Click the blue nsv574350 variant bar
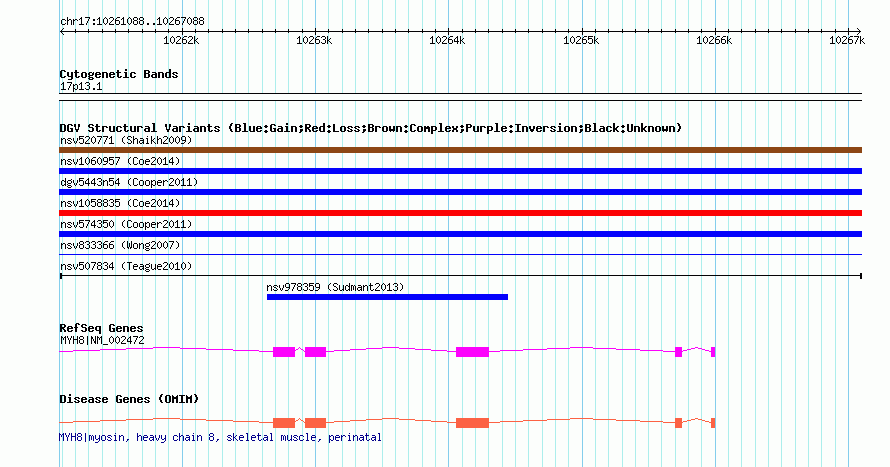This screenshot has height=467, width=890. 460,234
